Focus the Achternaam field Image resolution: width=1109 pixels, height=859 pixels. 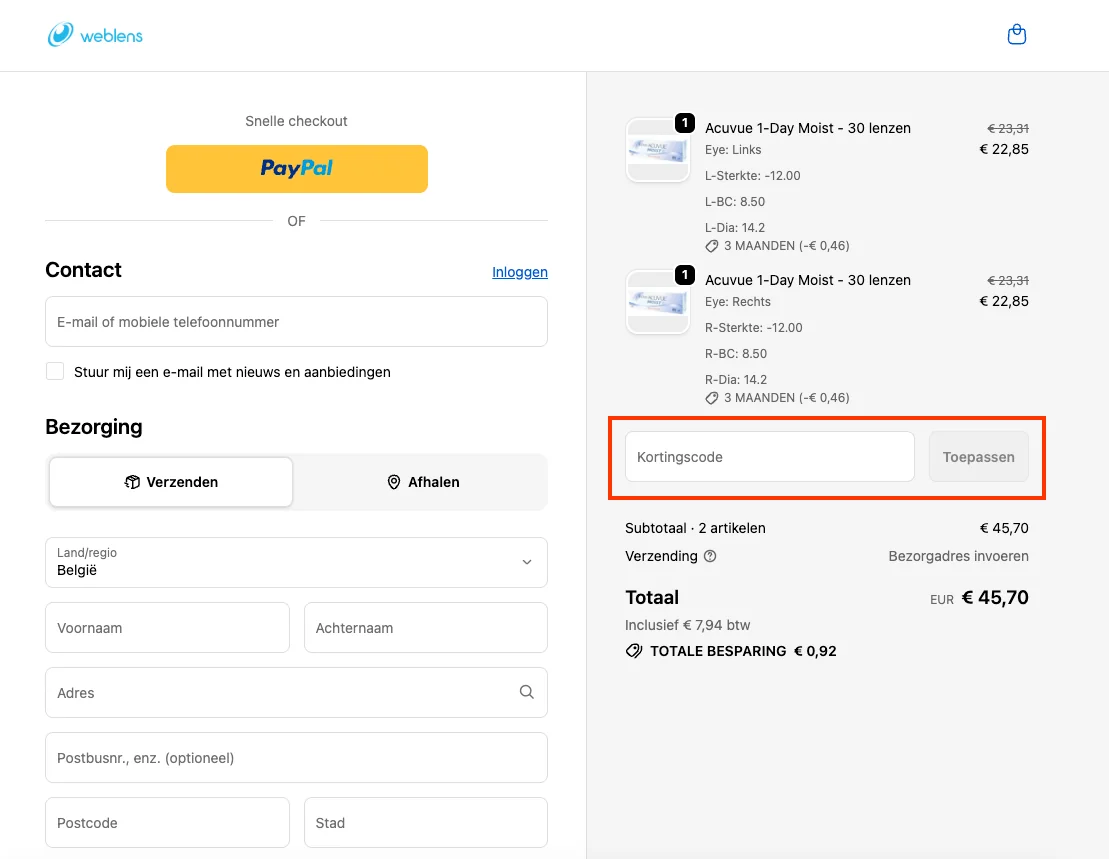coord(426,628)
